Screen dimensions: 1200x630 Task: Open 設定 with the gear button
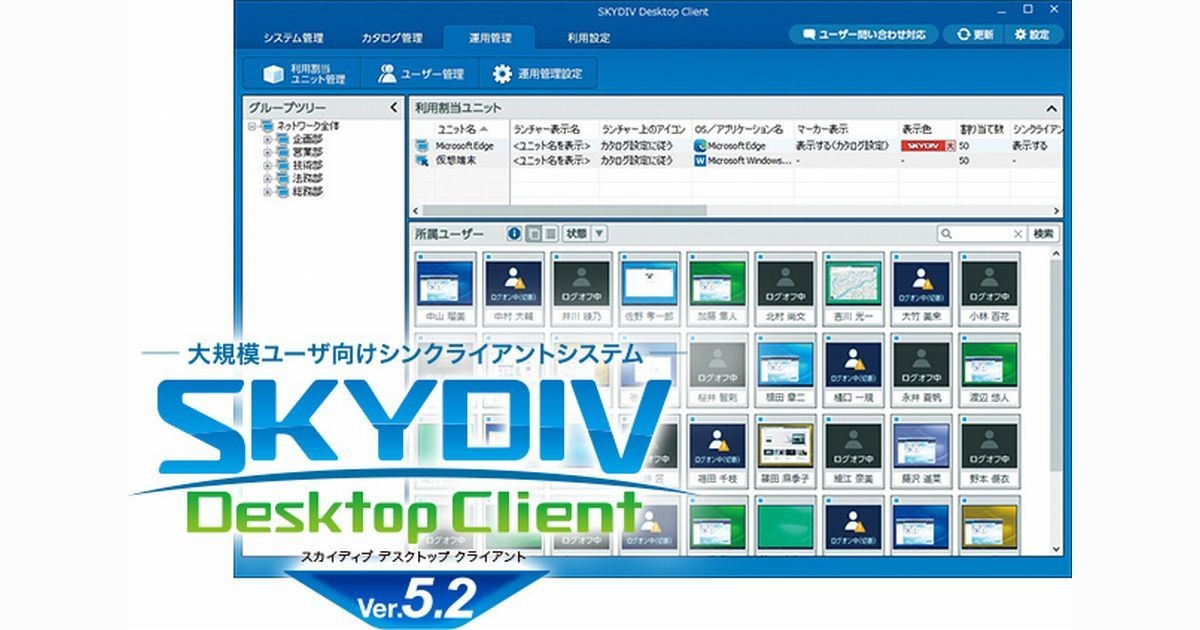tap(1032, 34)
